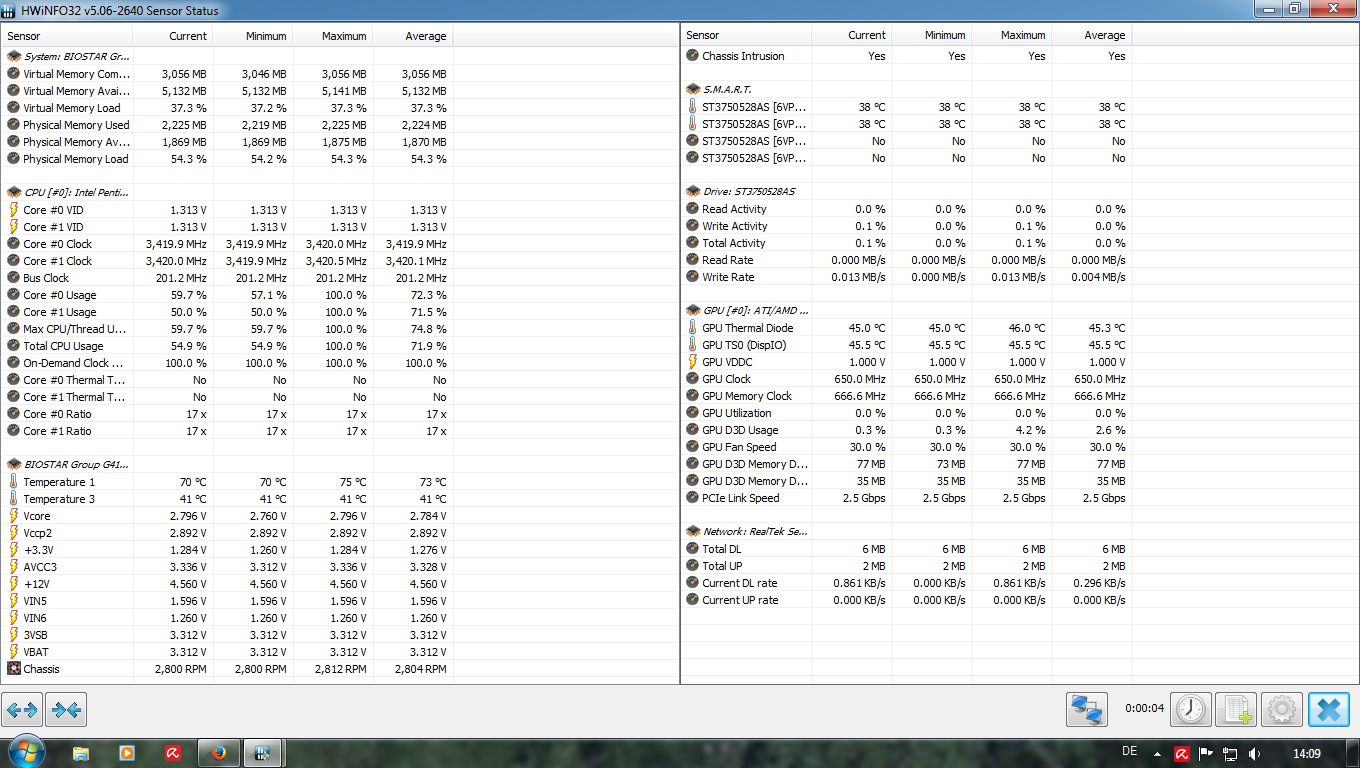Select the Core #1 Clock sensor row
The width and height of the screenshot is (1360, 768).
click(x=226, y=261)
